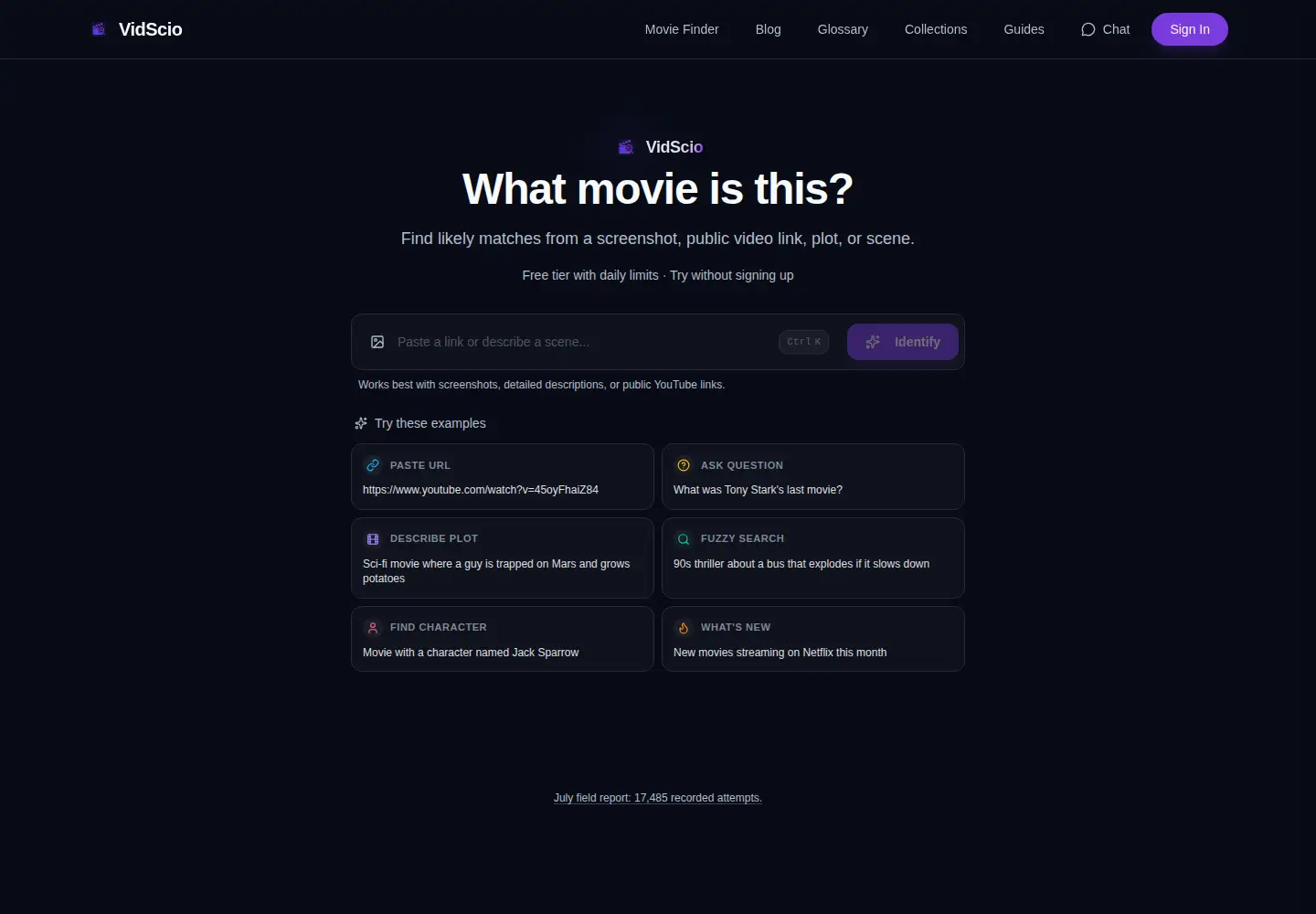Viewport: 1316px width, 914px height.
Task: Click the WHAT'S NEW label
Action: click(736, 627)
